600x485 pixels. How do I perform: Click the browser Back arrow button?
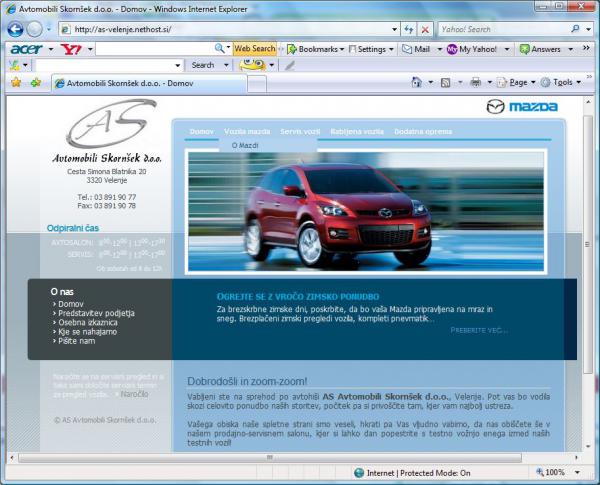[15, 30]
